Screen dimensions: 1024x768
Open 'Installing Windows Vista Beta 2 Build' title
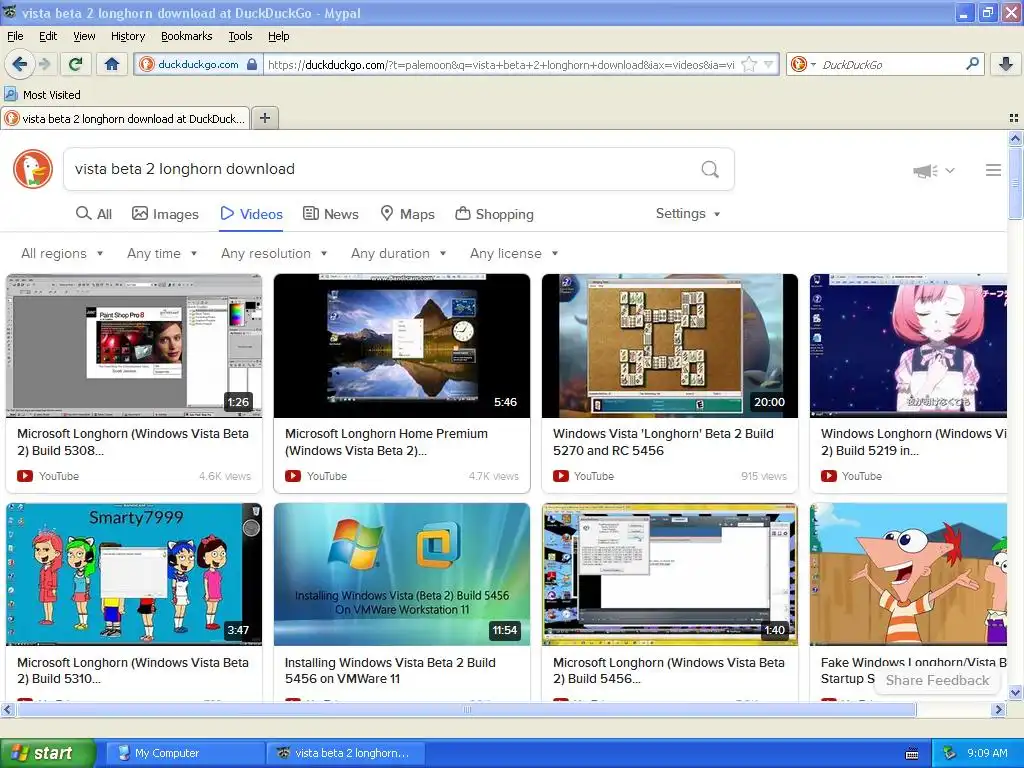390,671
